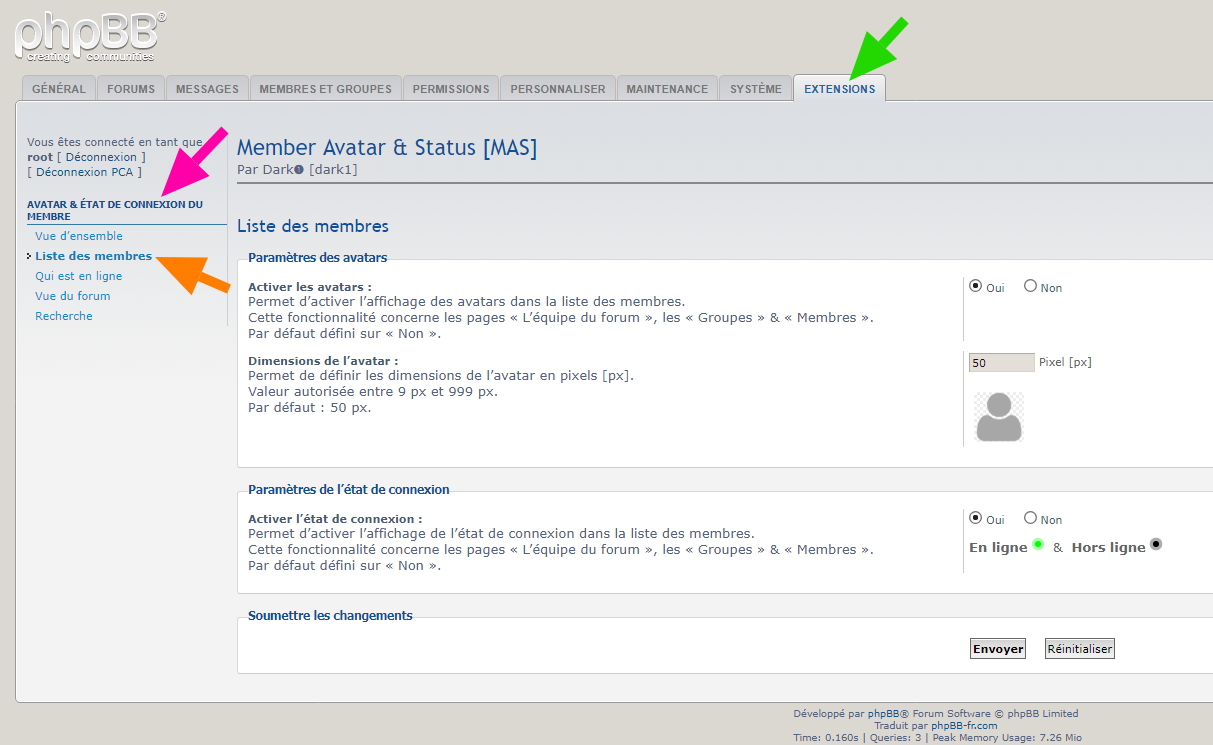
Task: Switch to the Forums tab
Action: (131, 89)
